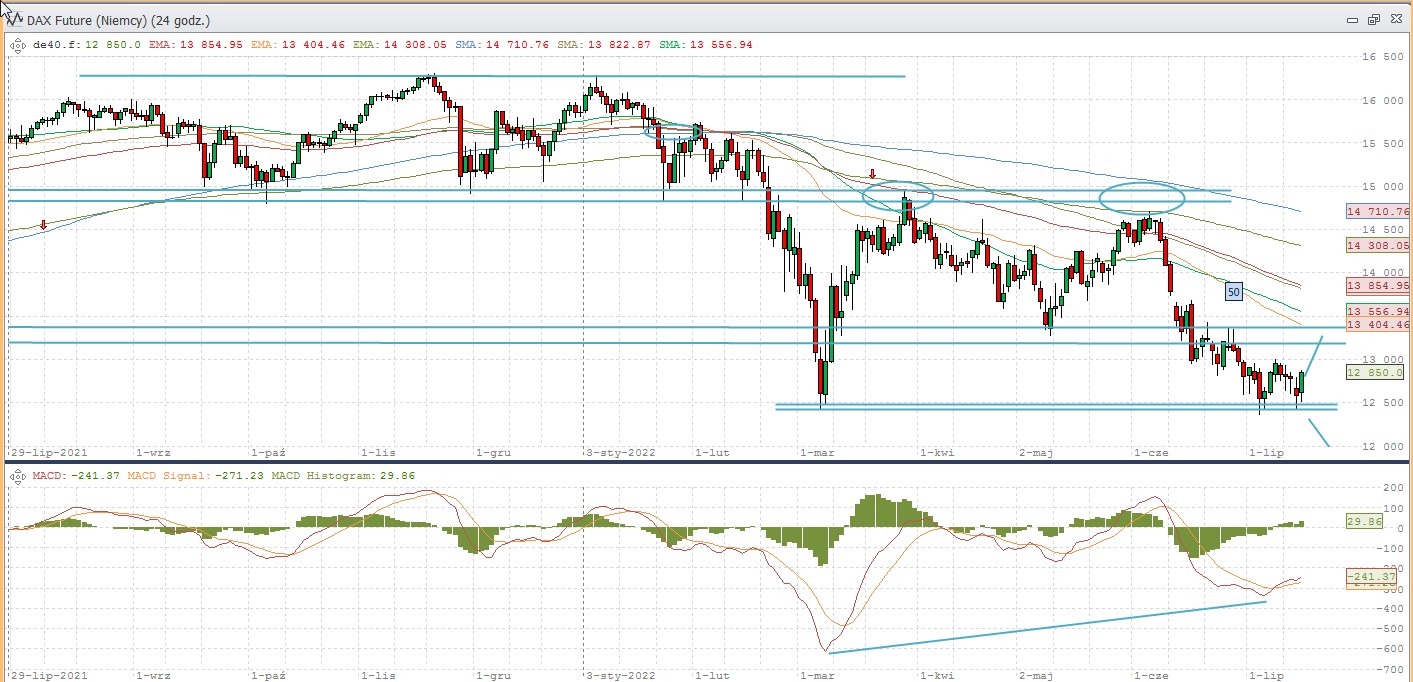The height and width of the screenshot is (682, 1413).
Task: Click the de40.f symbol price label
Action: (66, 45)
